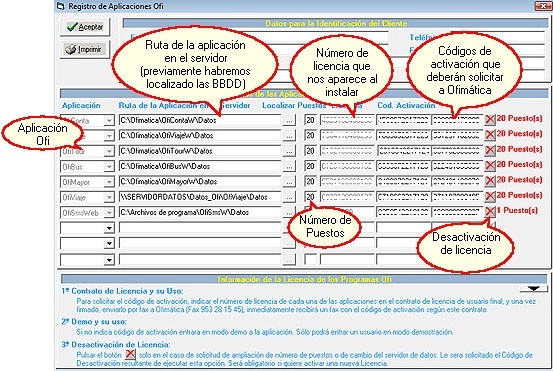Viewport: 553px width, 371px height.
Task: Browse for the OfiMayorW path with ellipsis button
Action: coord(289,182)
